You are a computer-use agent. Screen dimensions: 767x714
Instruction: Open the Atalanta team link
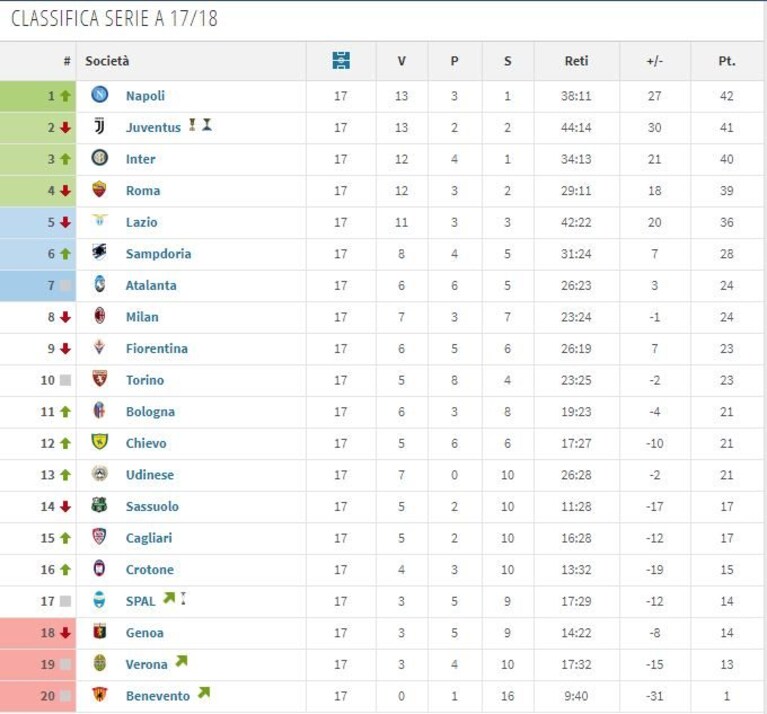pyautogui.click(x=151, y=286)
